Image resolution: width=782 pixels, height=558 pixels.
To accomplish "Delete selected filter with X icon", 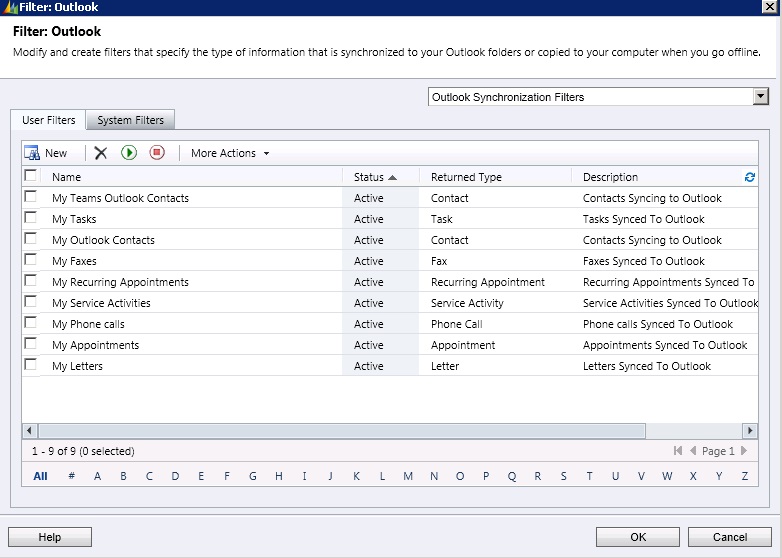I will click(x=101, y=153).
